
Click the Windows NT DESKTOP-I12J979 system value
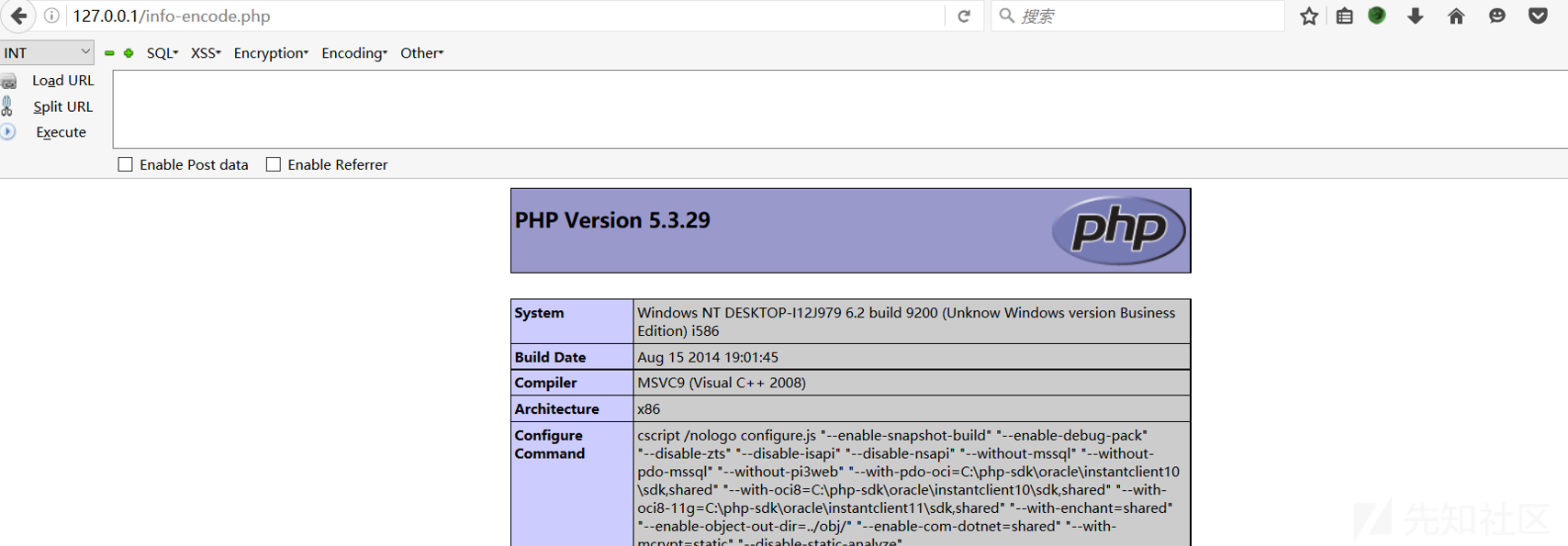tap(906, 322)
